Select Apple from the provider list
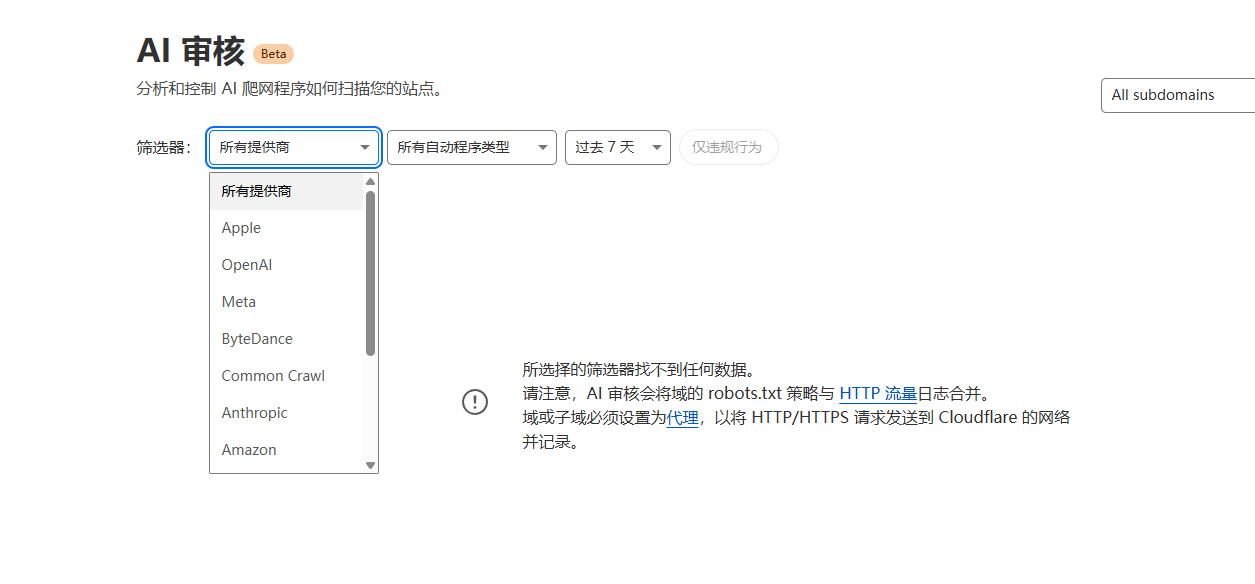The width and height of the screenshot is (1255, 584). [x=240, y=227]
